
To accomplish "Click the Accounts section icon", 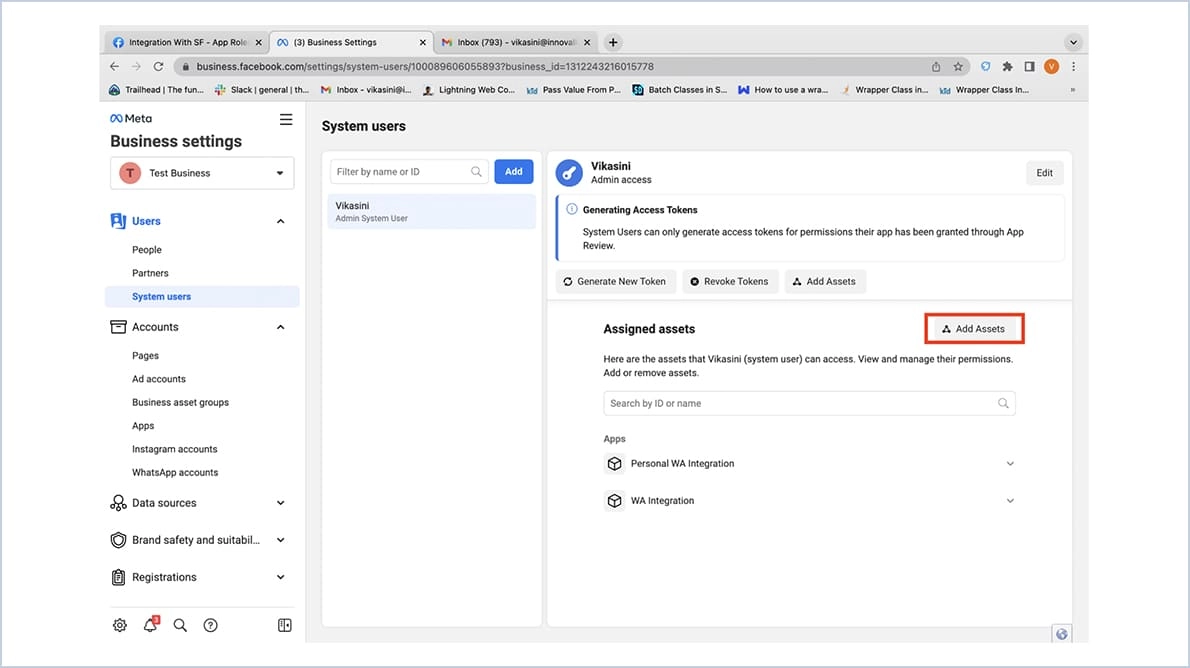I will pyautogui.click(x=118, y=327).
